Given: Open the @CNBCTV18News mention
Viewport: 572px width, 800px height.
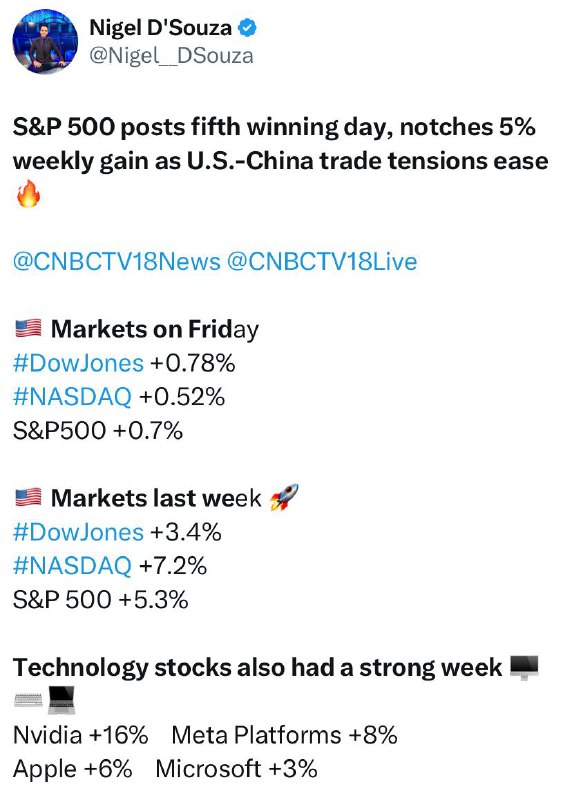Looking at the screenshot, I should pos(117,261).
